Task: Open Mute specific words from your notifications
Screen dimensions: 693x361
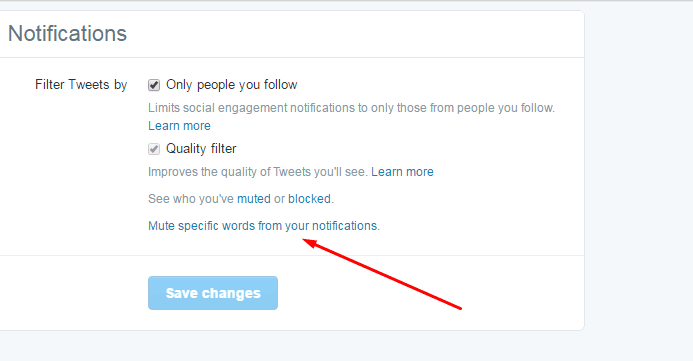Action: point(263,226)
